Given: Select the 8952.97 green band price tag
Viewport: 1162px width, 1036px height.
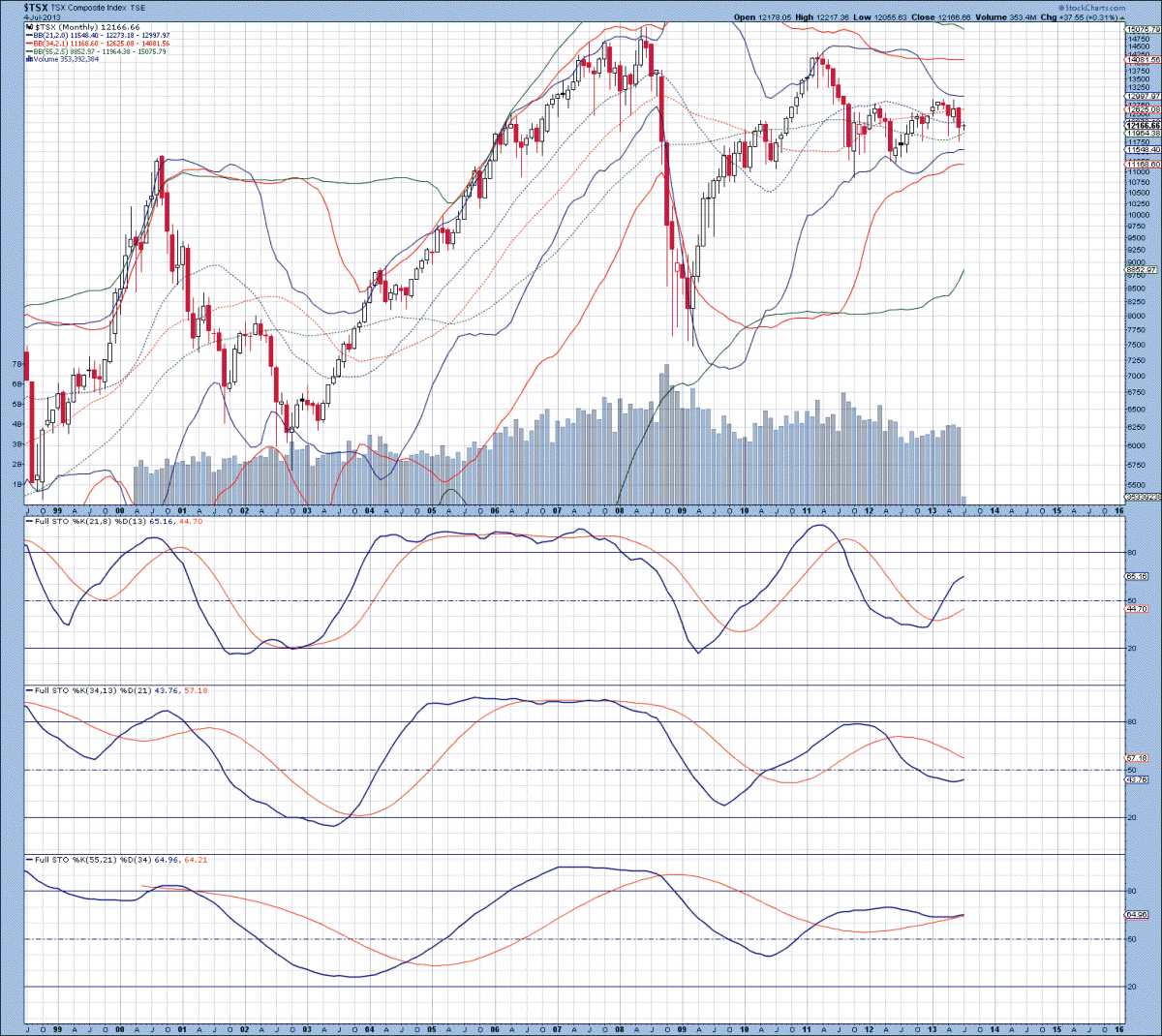Looking at the screenshot, I should click(x=1143, y=270).
